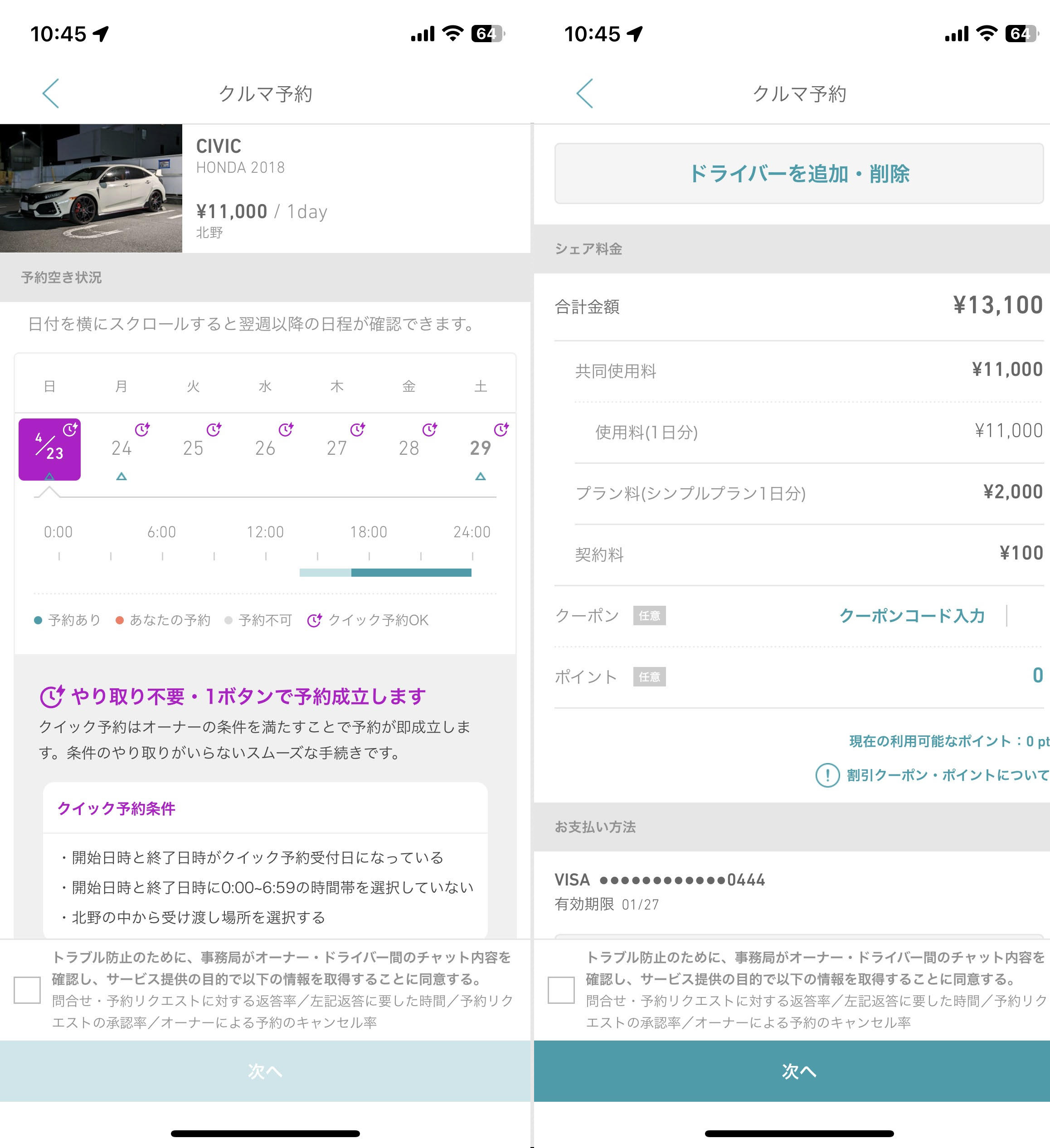The width and height of the screenshot is (1050, 1148).
Task: Tap back arrow on right クルマ予約 screen
Action: 585,93
